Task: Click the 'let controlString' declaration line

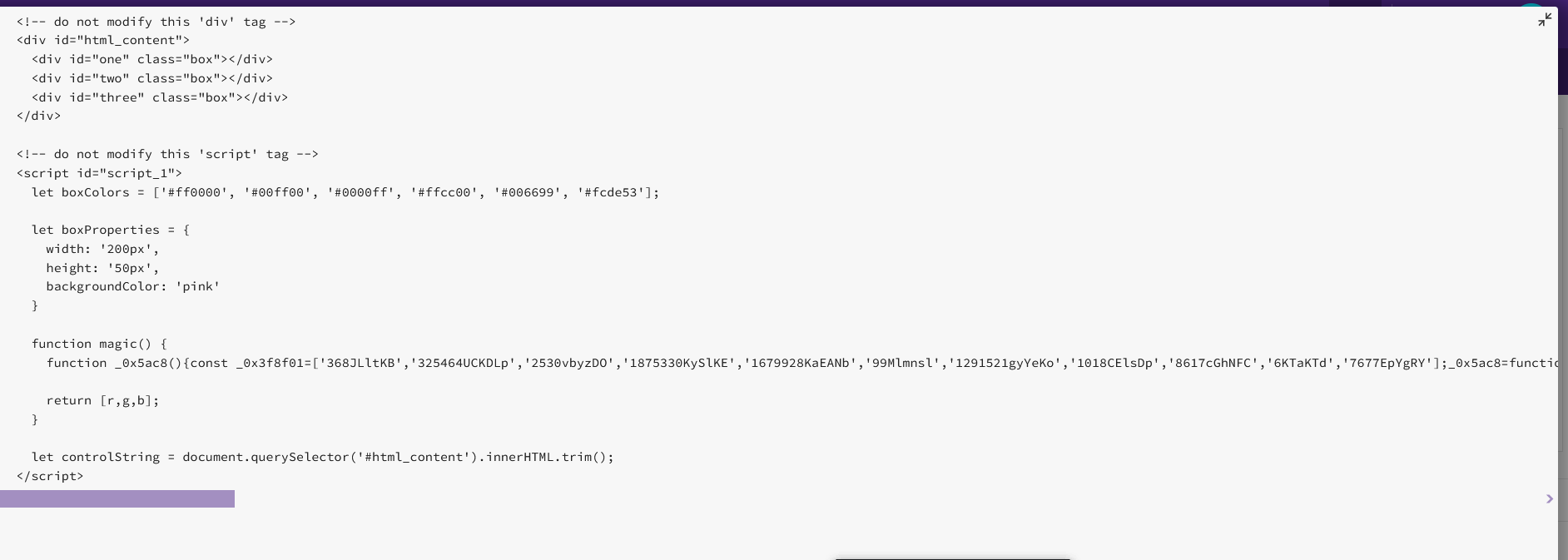Action: (x=323, y=457)
